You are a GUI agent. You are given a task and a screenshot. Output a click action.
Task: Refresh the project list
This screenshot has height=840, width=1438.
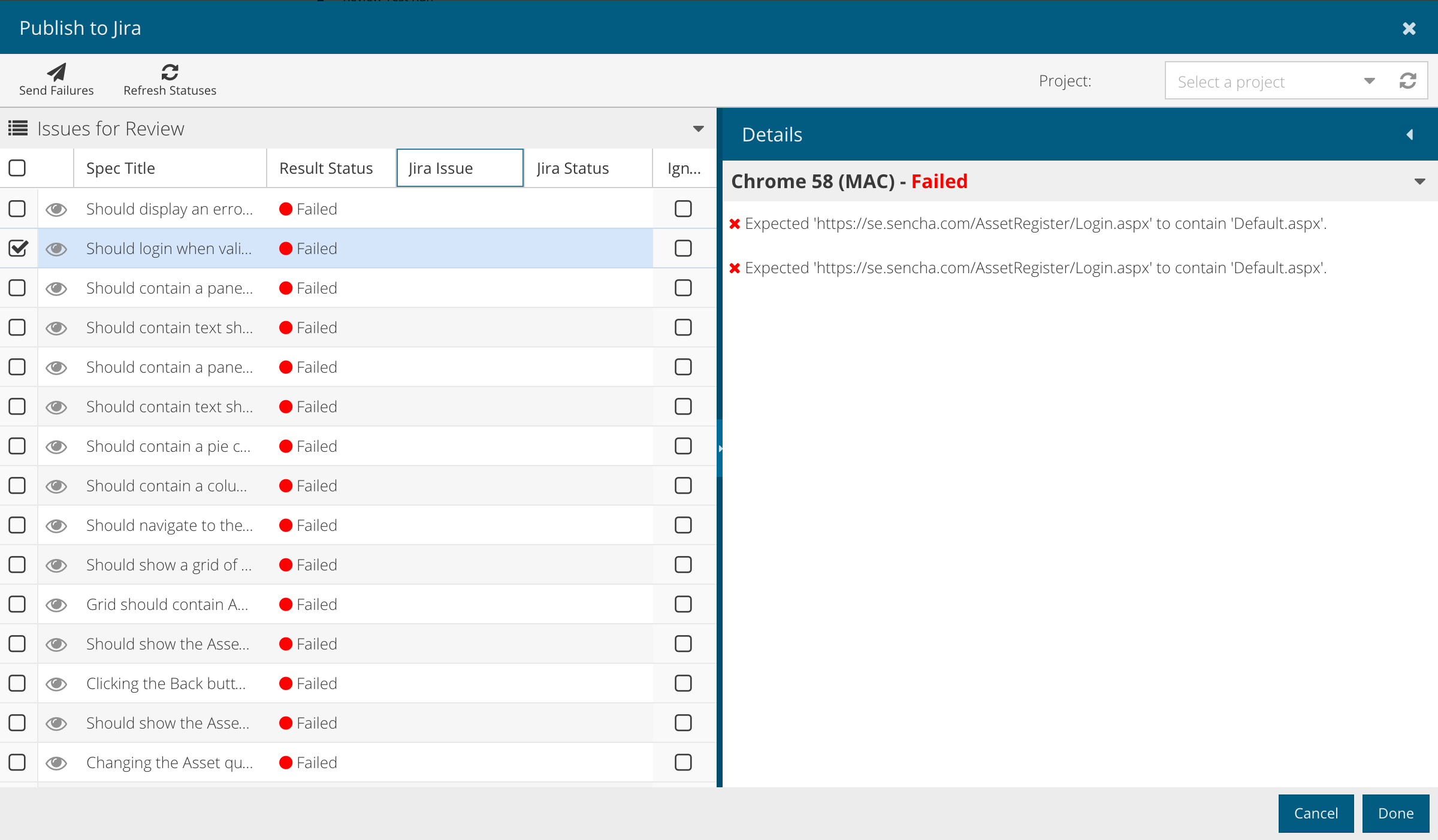pyautogui.click(x=1408, y=80)
